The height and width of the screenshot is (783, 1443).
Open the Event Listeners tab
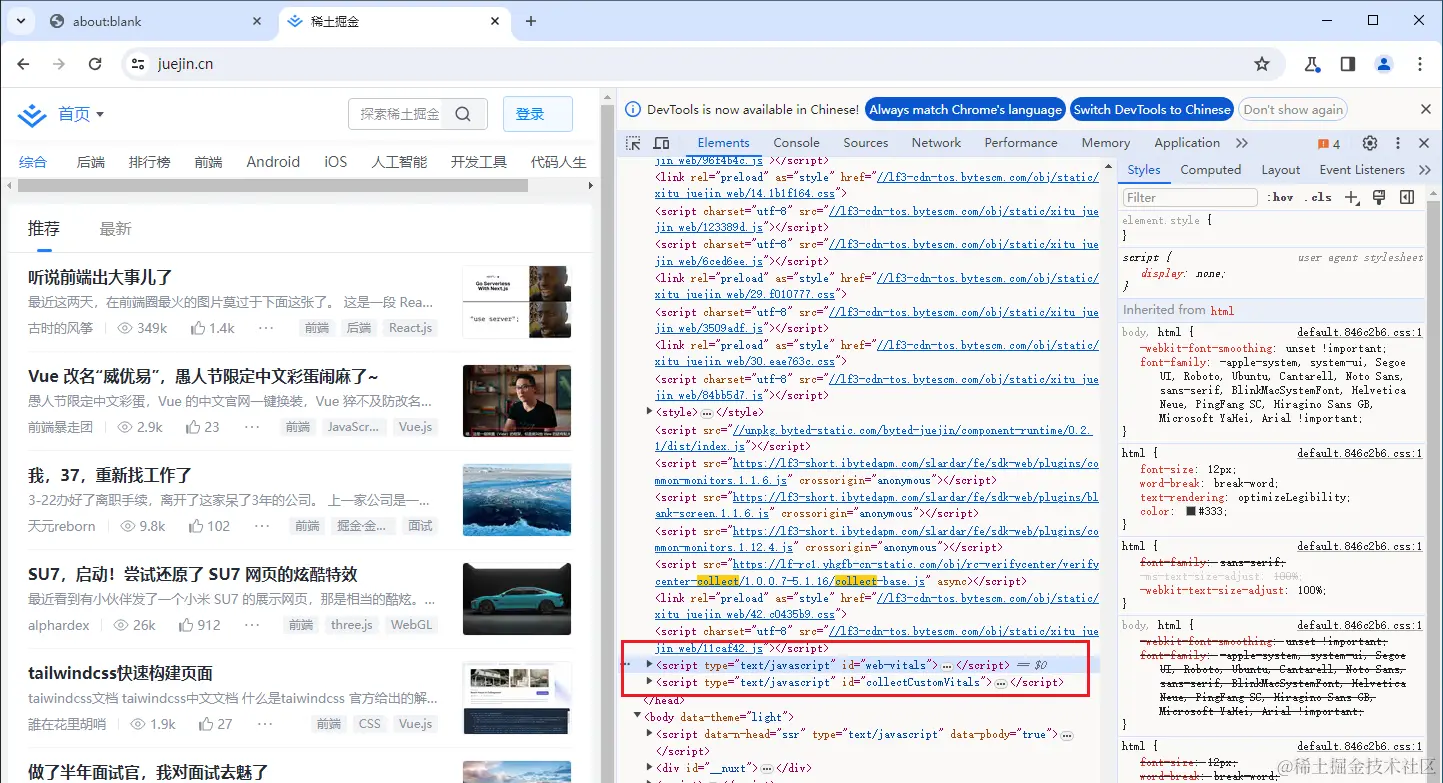(1362, 170)
